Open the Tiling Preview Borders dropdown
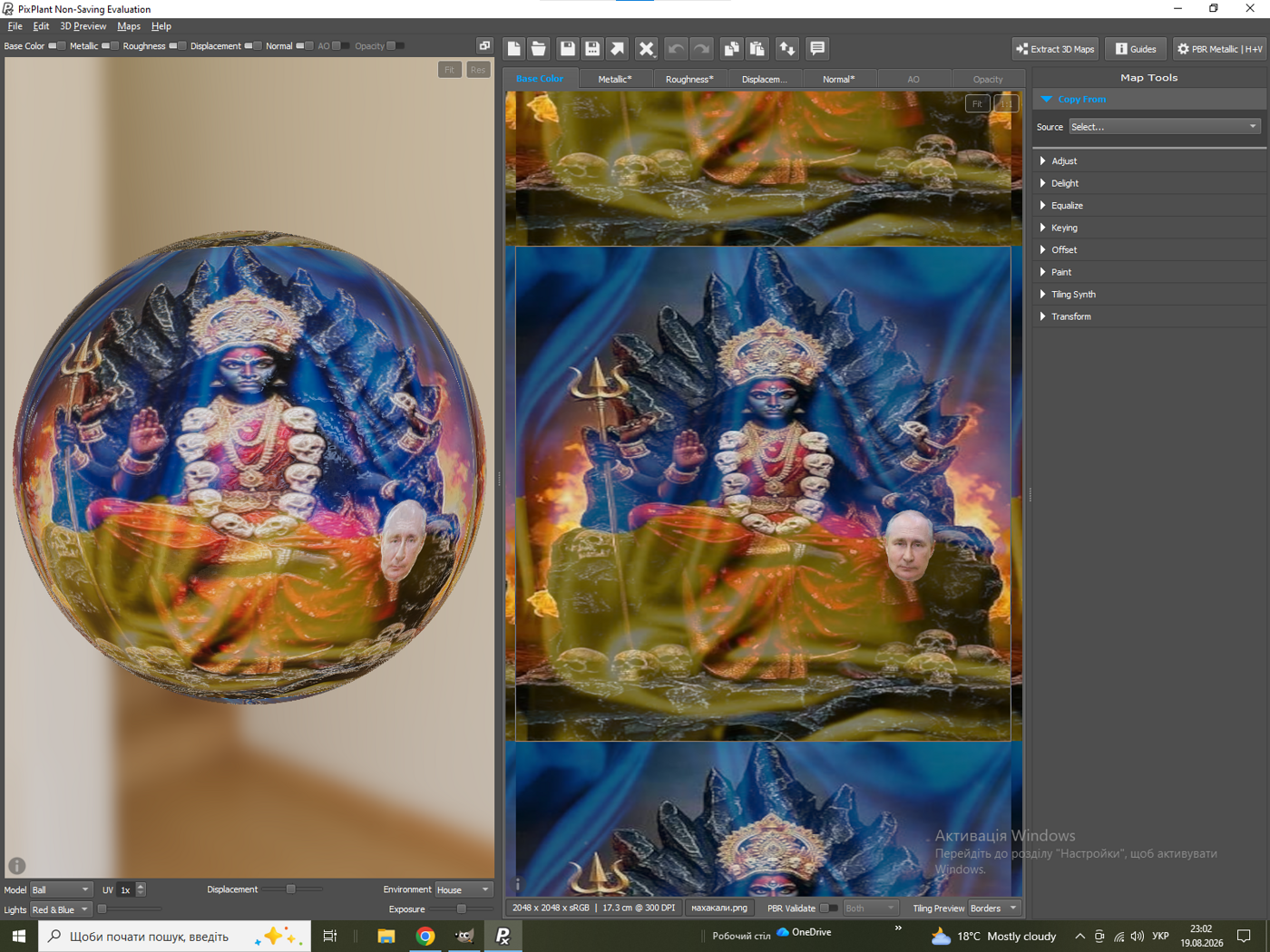Image resolution: width=1270 pixels, height=952 pixels. (x=994, y=908)
